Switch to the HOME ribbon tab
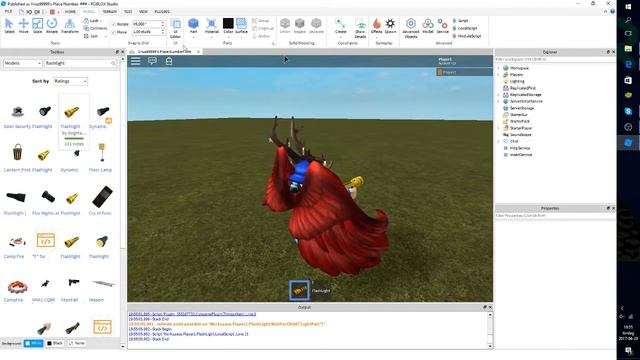This screenshot has width=640, height=360. [70, 11]
